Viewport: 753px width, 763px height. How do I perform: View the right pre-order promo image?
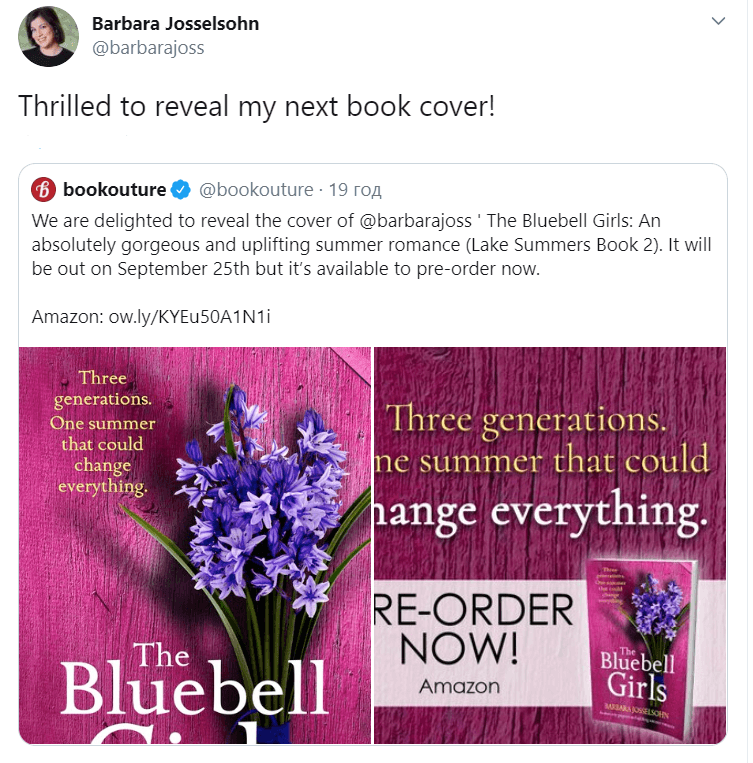[550, 545]
